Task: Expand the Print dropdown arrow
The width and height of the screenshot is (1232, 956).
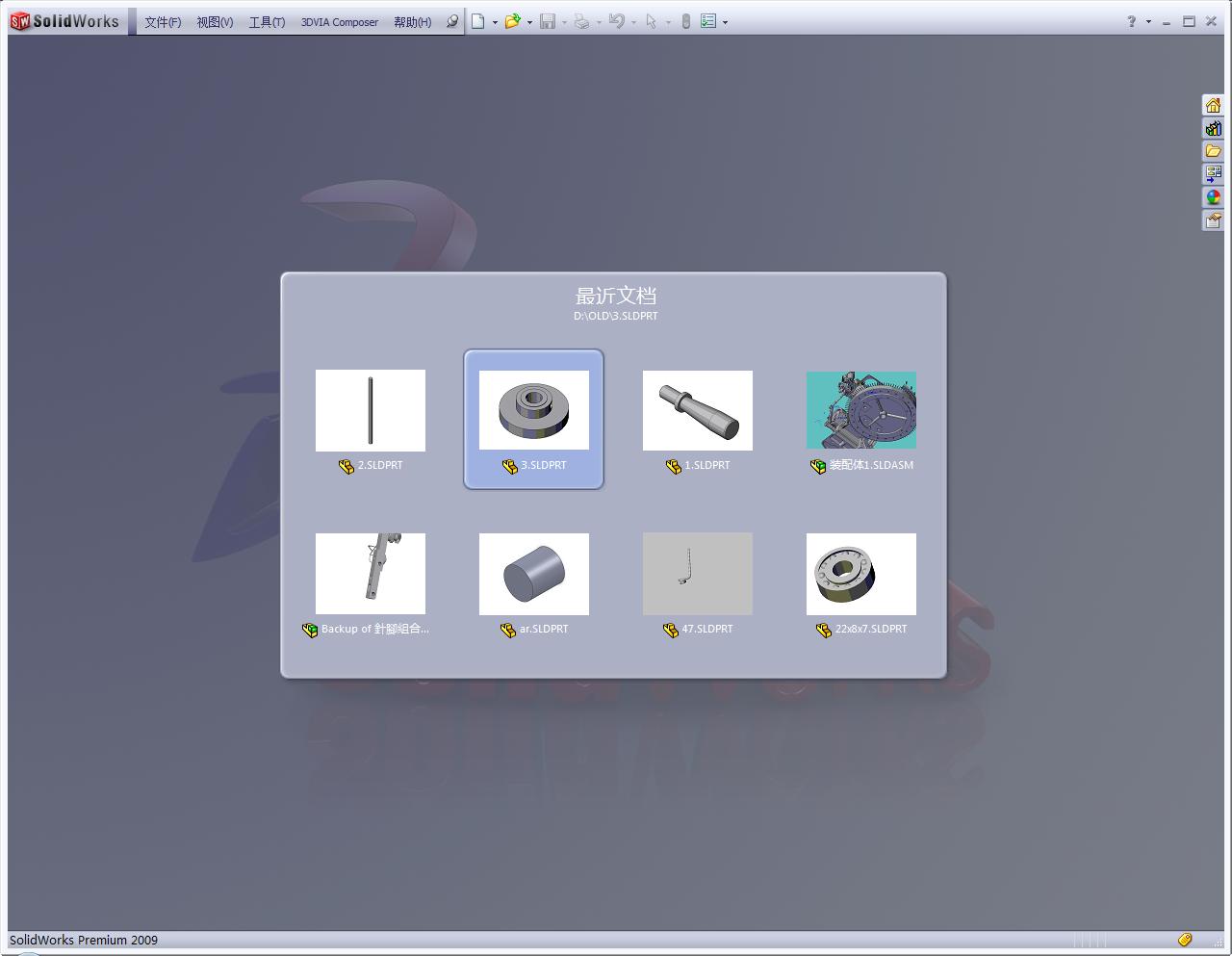Action: point(599,22)
